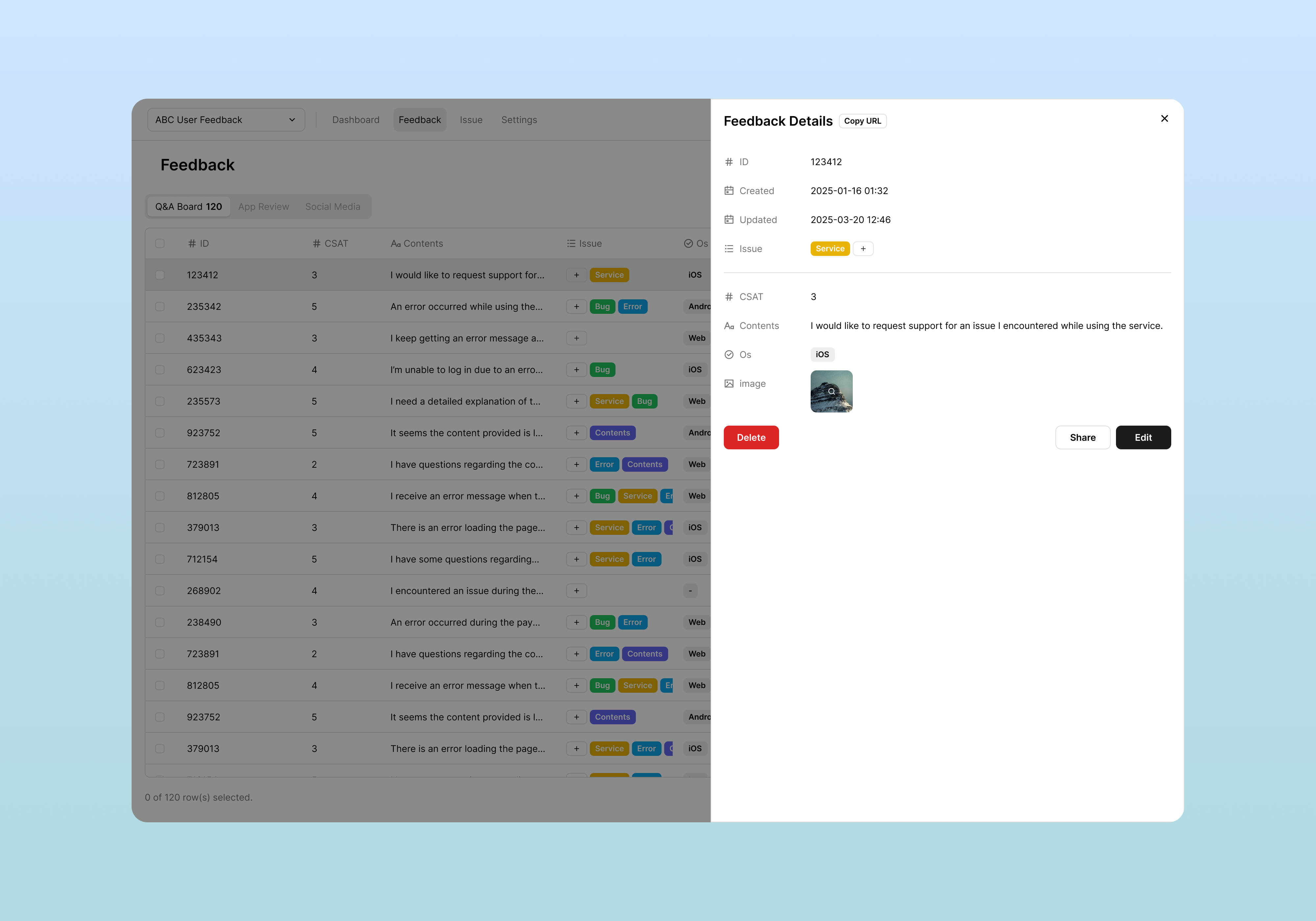Switch to the Dashboard tab

[355, 120]
